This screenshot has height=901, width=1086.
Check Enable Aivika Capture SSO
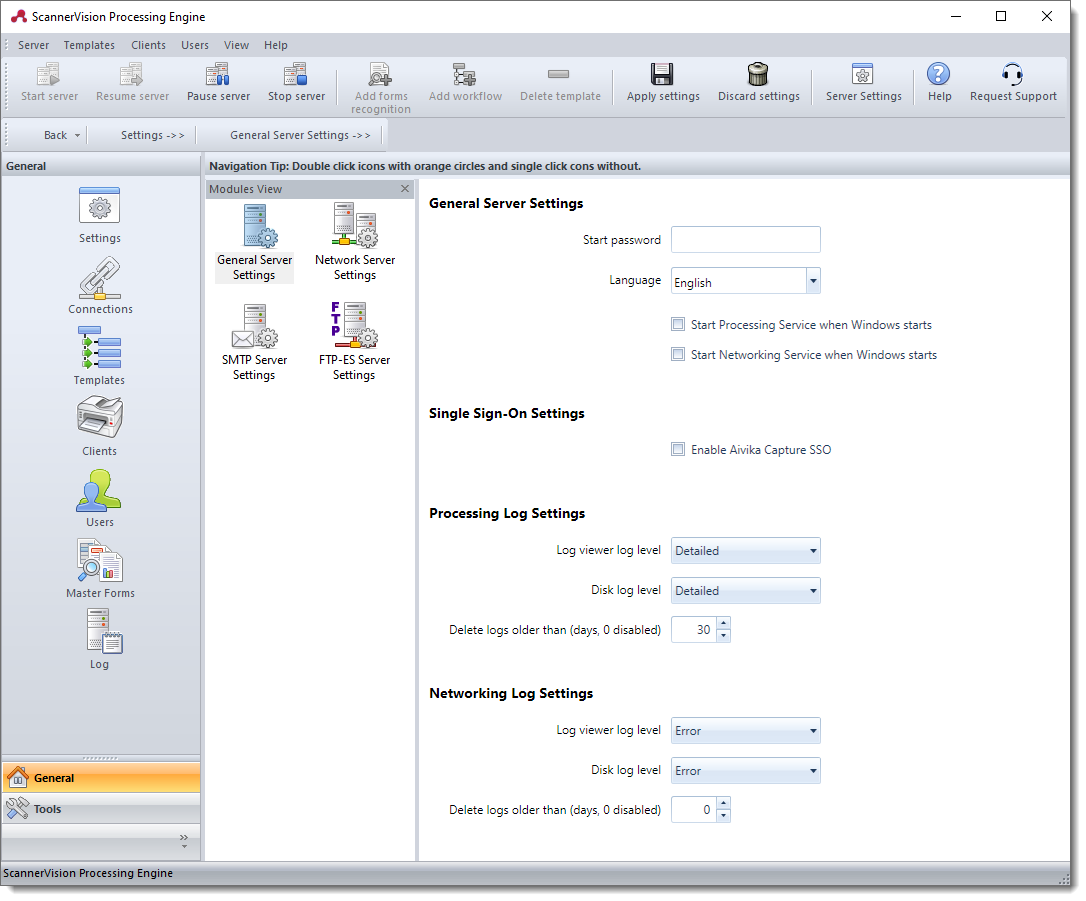pyautogui.click(x=678, y=450)
